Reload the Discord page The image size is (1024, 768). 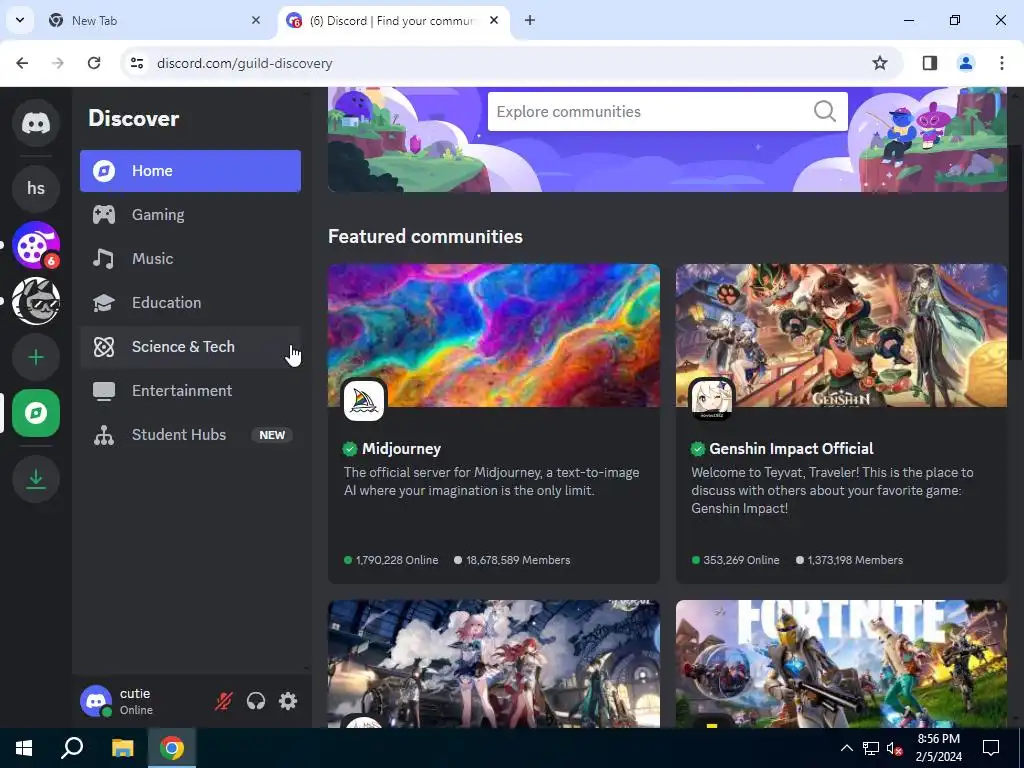pyautogui.click(x=94, y=63)
